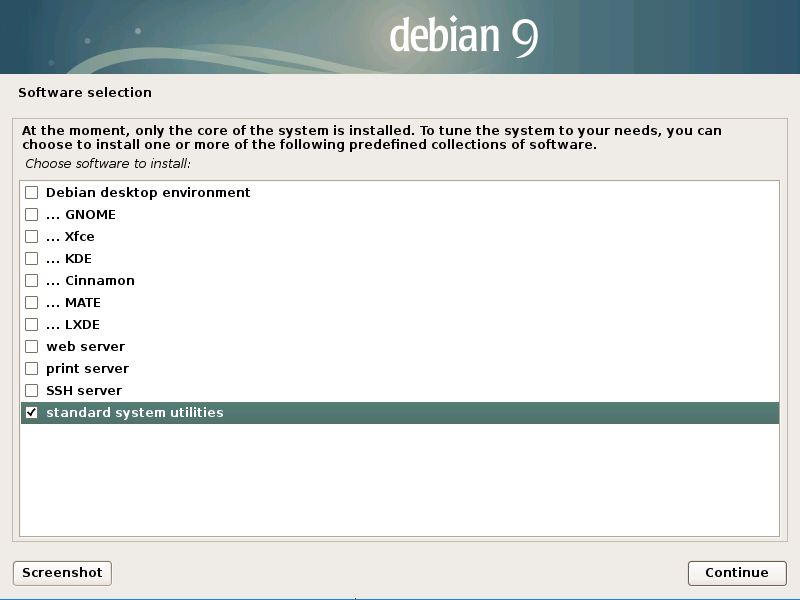
Task: Select the 'SSH server' label text
Action: [84, 390]
